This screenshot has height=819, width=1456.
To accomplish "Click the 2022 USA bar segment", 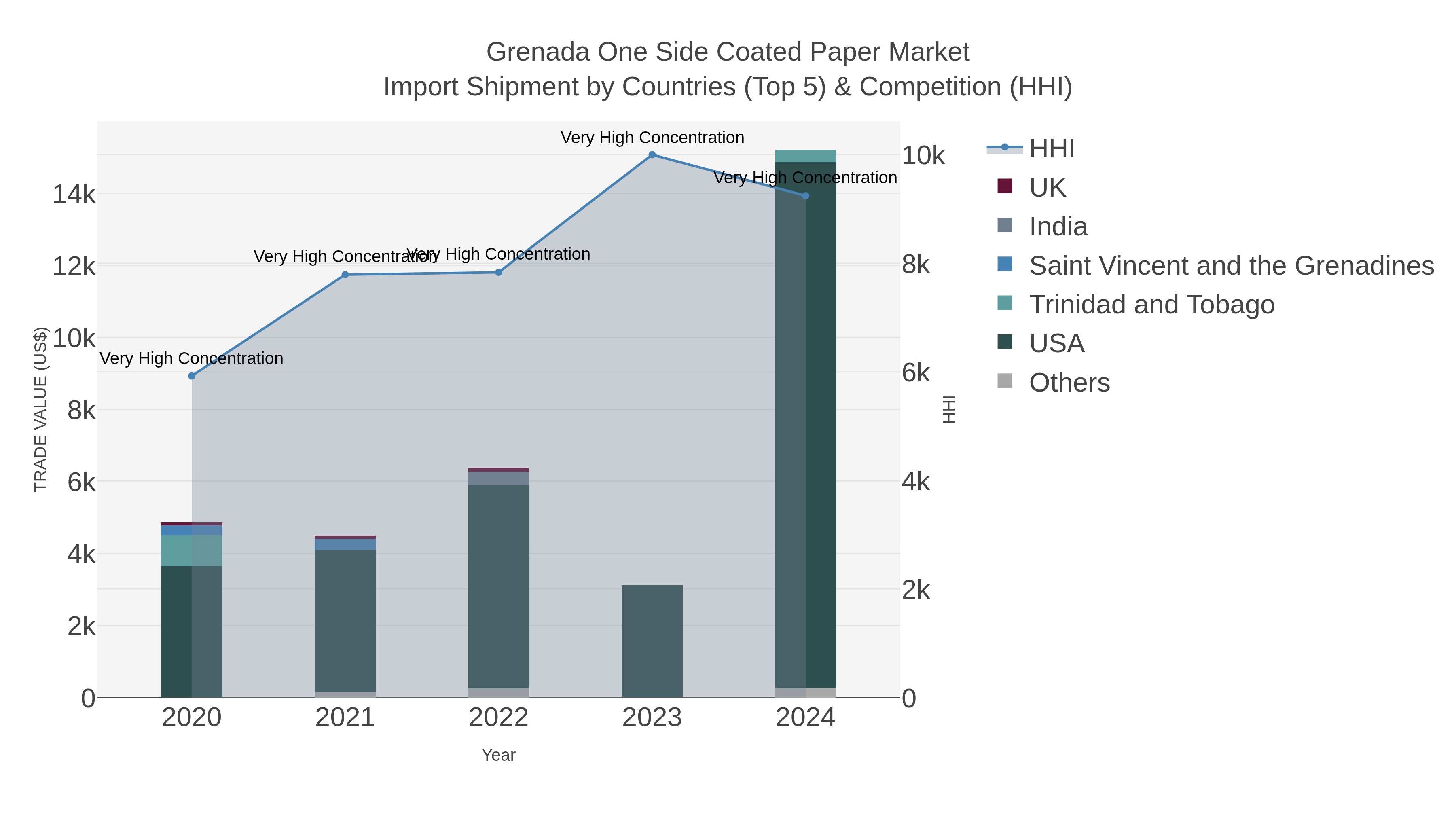I will click(x=499, y=587).
